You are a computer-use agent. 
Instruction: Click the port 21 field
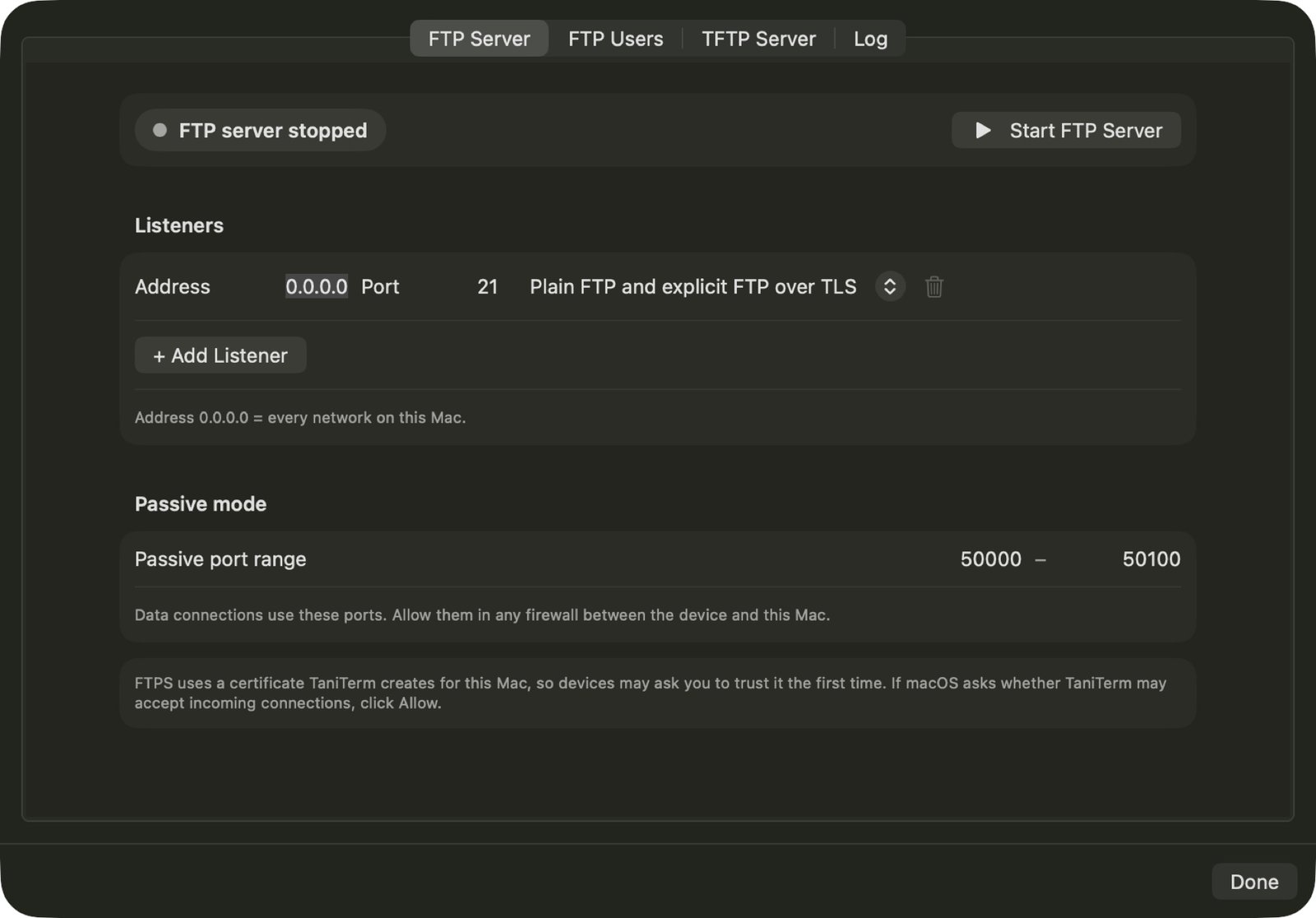(488, 286)
